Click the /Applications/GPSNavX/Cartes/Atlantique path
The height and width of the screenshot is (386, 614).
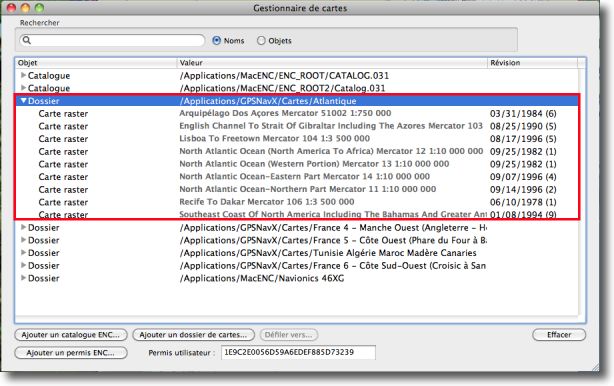click(268, 101)
